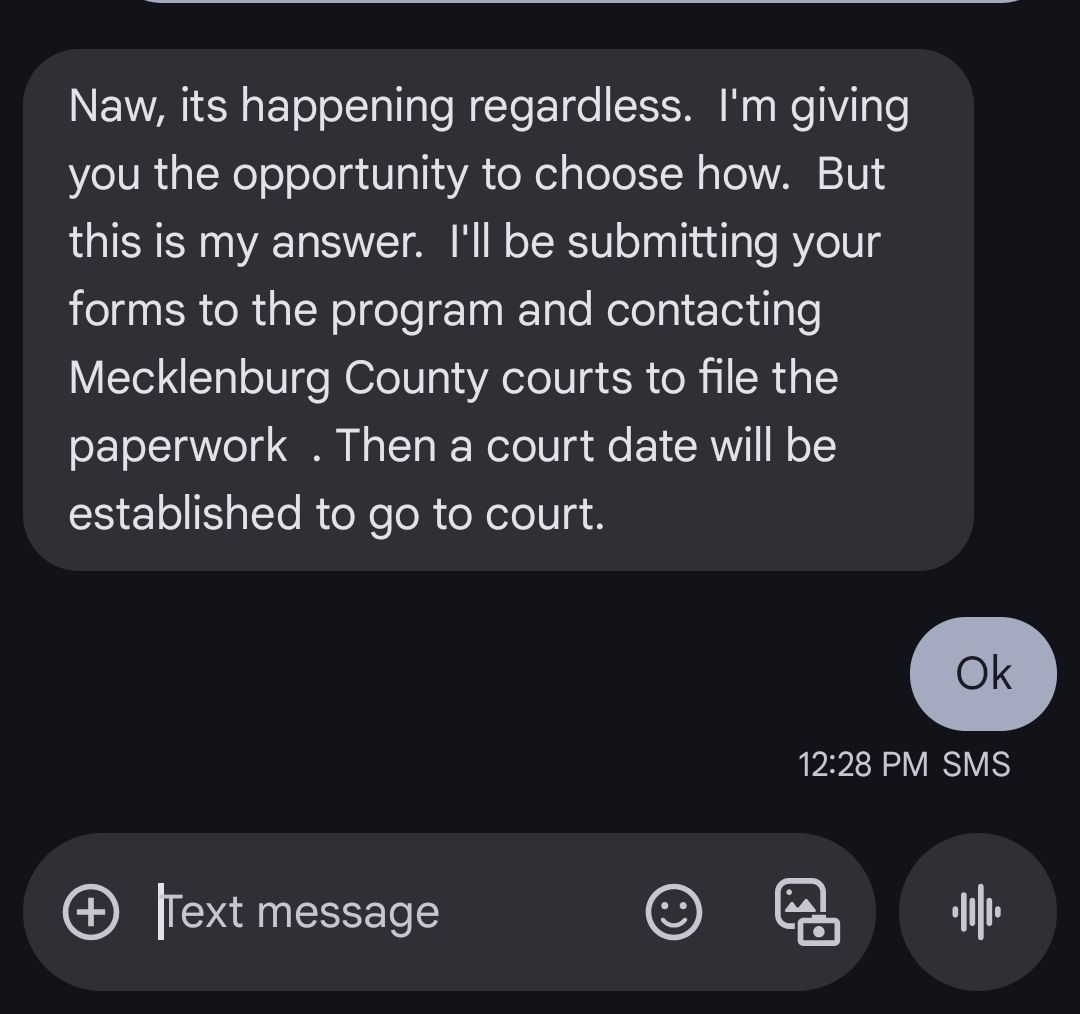1080x1014 pixels.
Task: Tap the words "Naw, its happening regardless"
Action: tap(379, 107)
